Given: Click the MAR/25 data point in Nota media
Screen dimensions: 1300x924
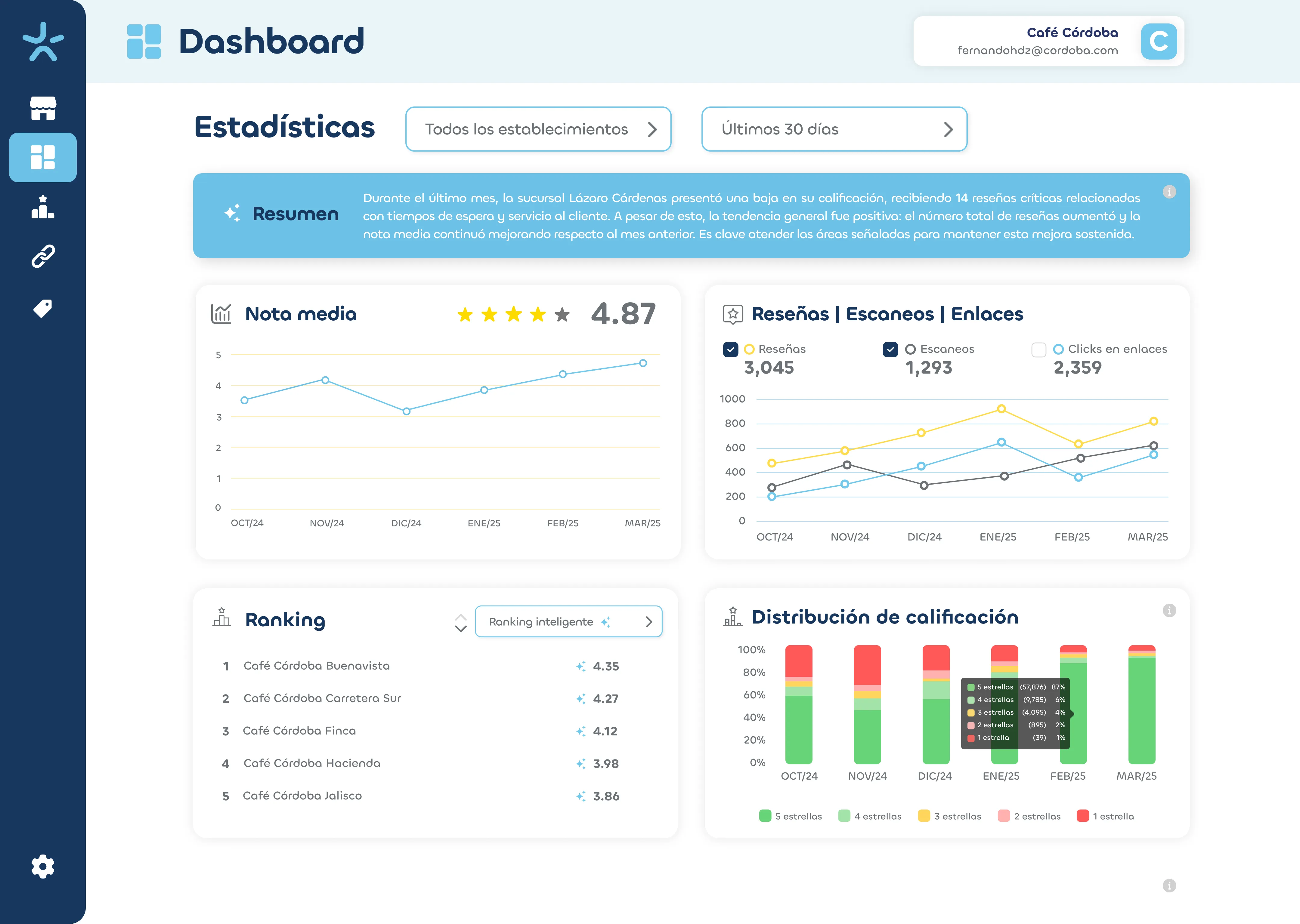Looking at the screenshot, I should pyautogui.click(x=642, y=363).
